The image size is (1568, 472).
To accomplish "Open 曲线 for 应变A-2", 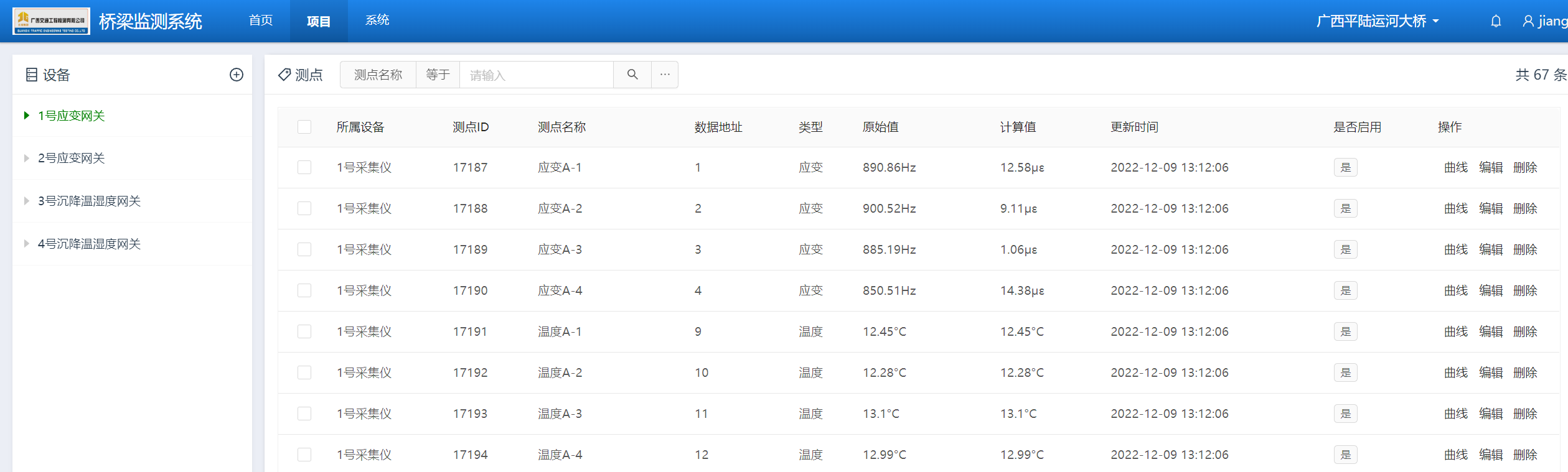I will (x=1456, y=208).
